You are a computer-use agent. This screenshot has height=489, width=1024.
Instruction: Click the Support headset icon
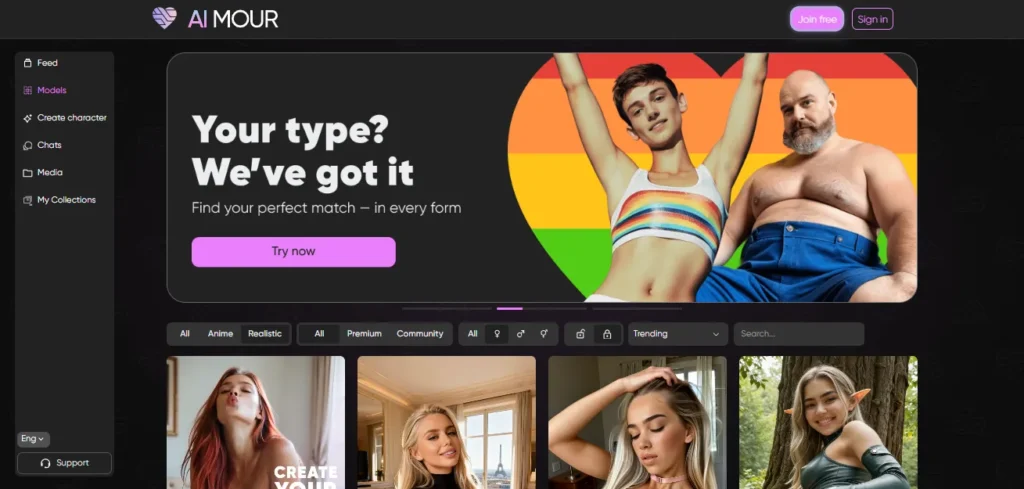(45, 464)
